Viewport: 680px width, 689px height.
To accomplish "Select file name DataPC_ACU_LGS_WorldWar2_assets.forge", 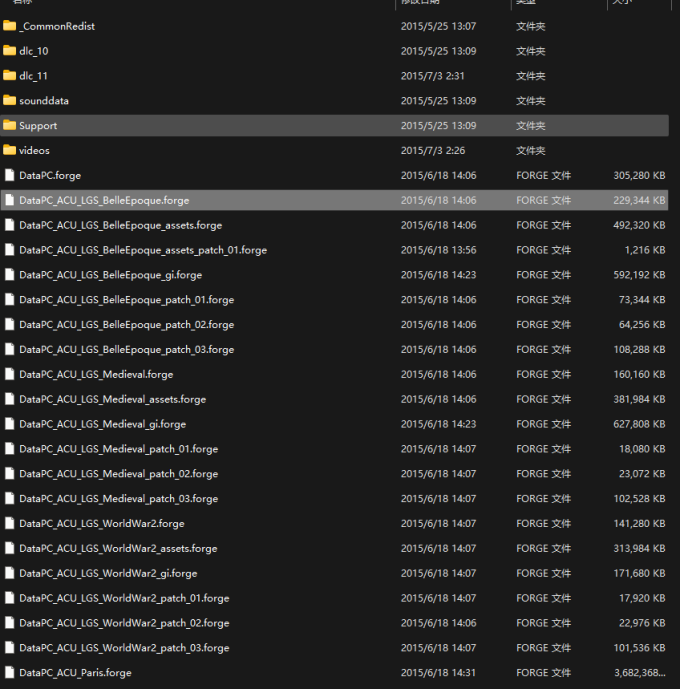I will 118,548.
